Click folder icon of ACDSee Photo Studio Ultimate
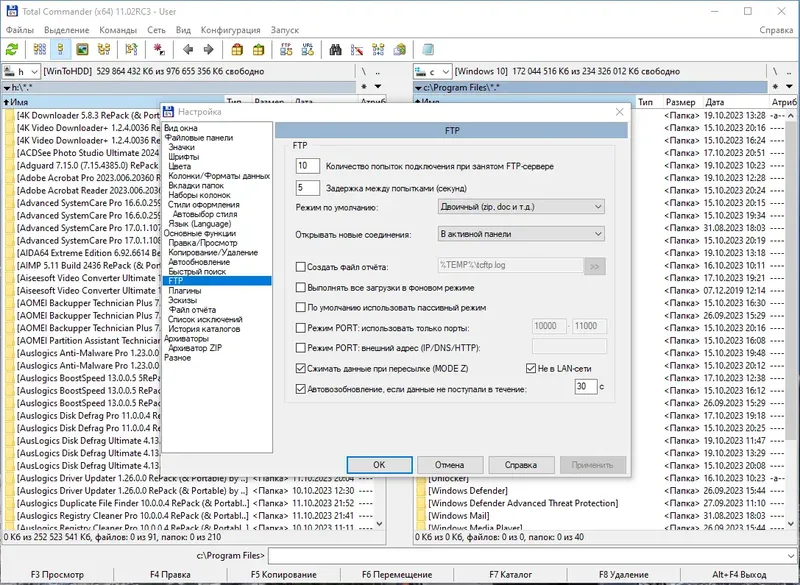 pos(10,153)
